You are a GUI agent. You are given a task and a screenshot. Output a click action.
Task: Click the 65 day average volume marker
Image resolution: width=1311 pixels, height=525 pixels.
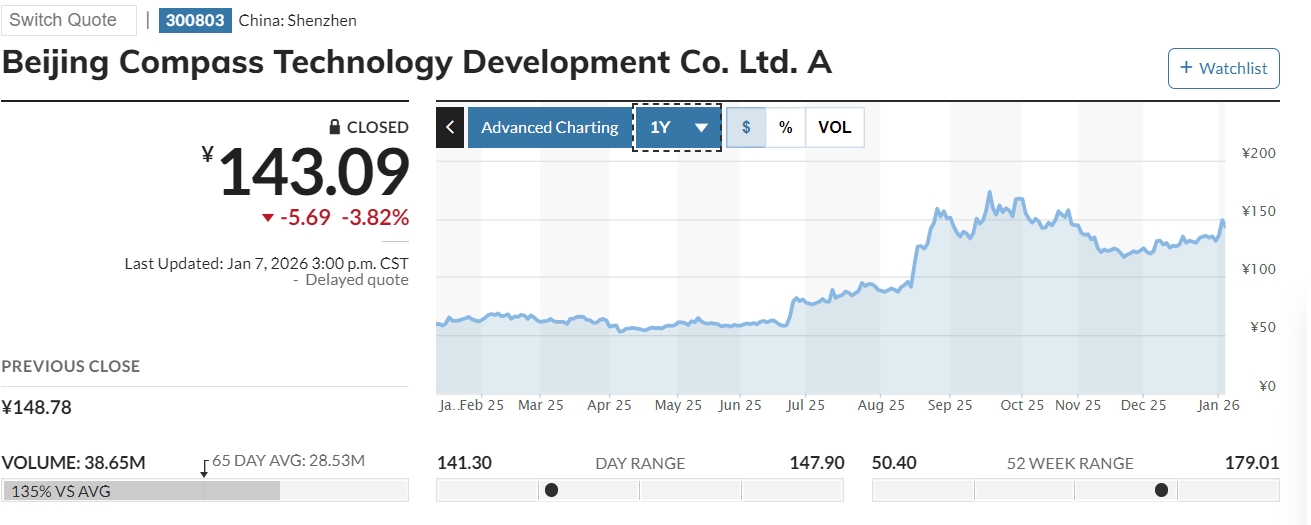click(204, 464)
